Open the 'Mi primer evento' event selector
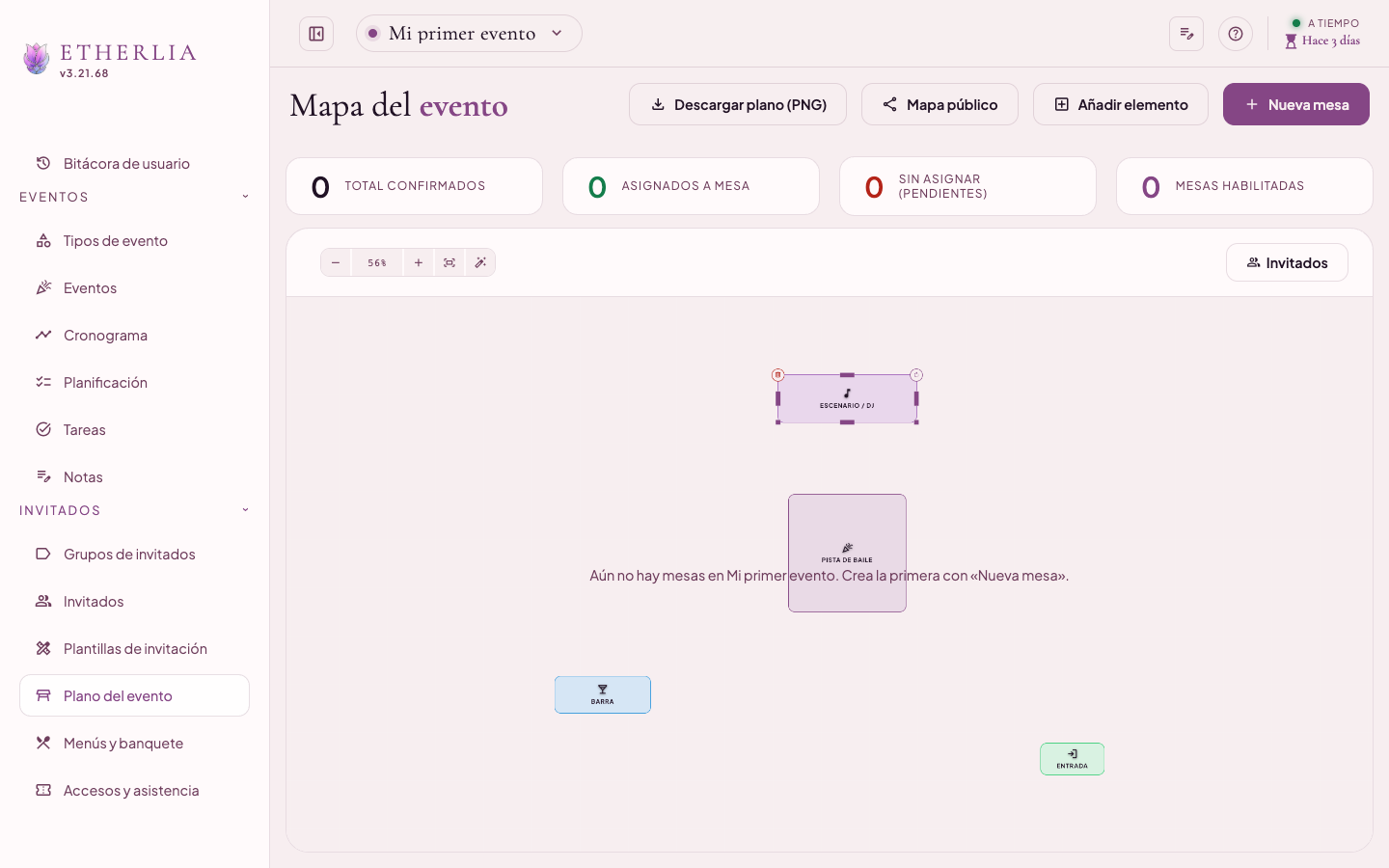The image size is (1389, 868). [469, 34]
